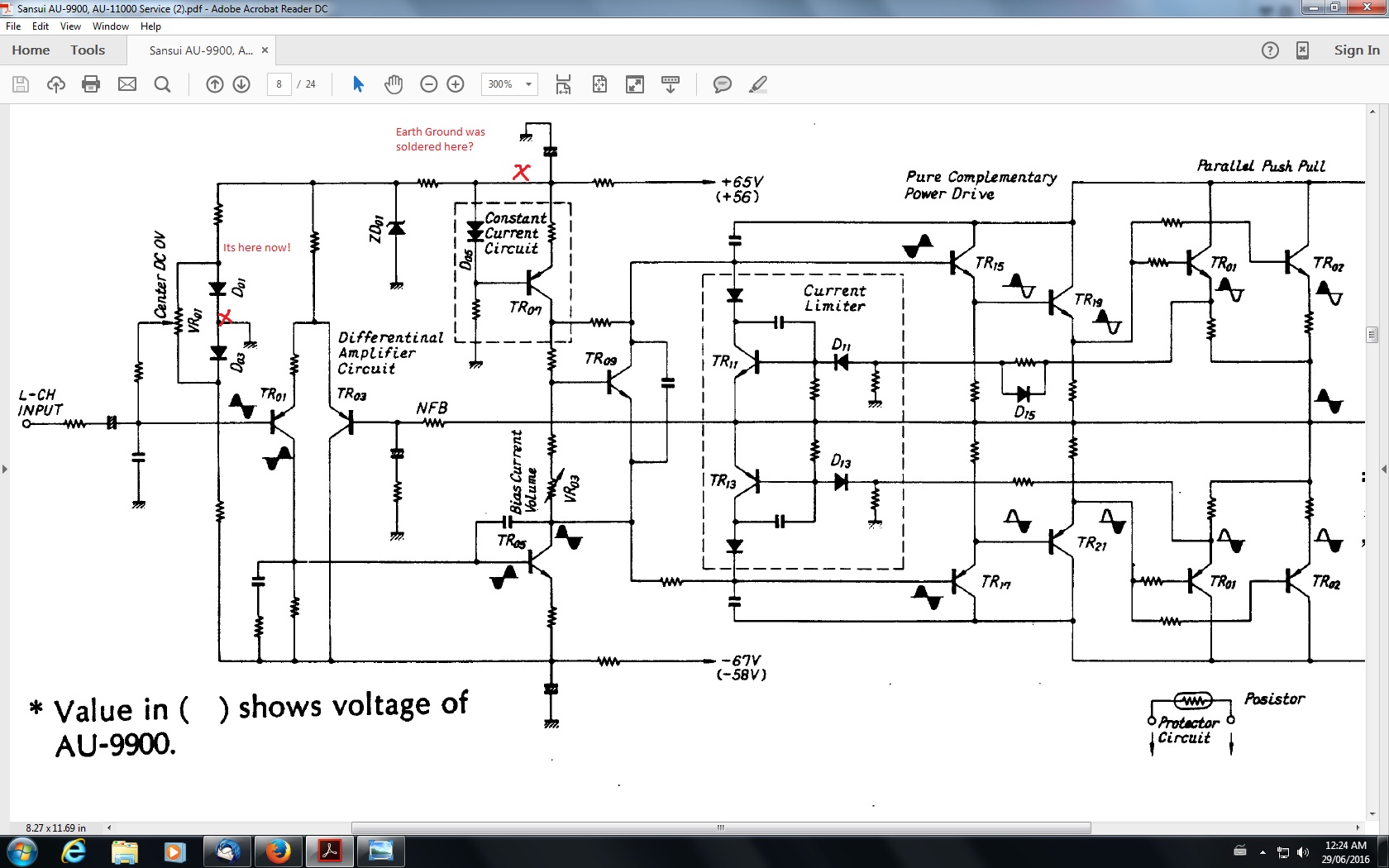Click the vertical scrollbar thumb
The height and width of the screenshot is (868, 1389).
coord(1372,335)
